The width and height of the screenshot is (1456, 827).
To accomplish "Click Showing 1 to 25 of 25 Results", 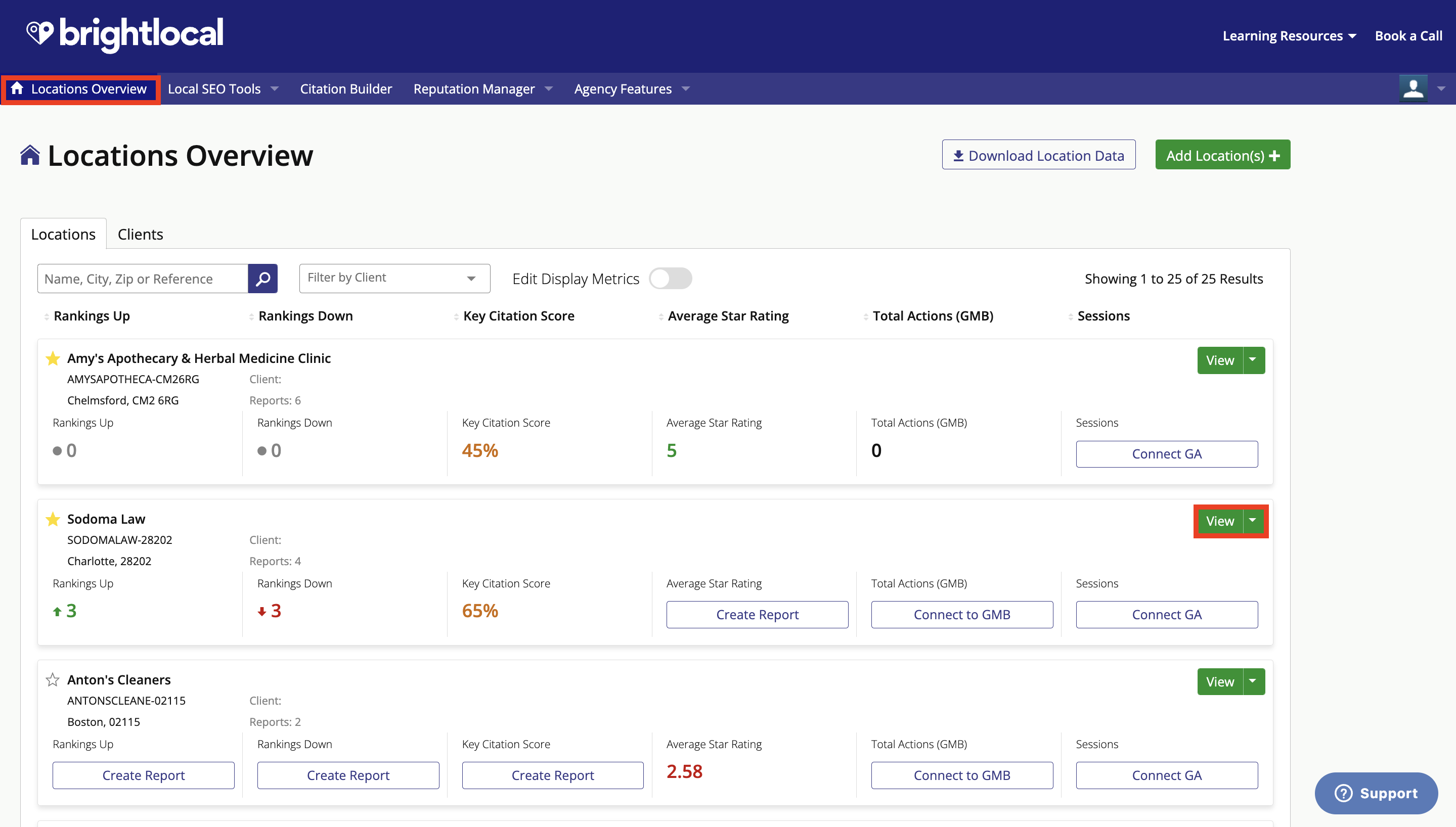I will click(x=1174, y=279).
